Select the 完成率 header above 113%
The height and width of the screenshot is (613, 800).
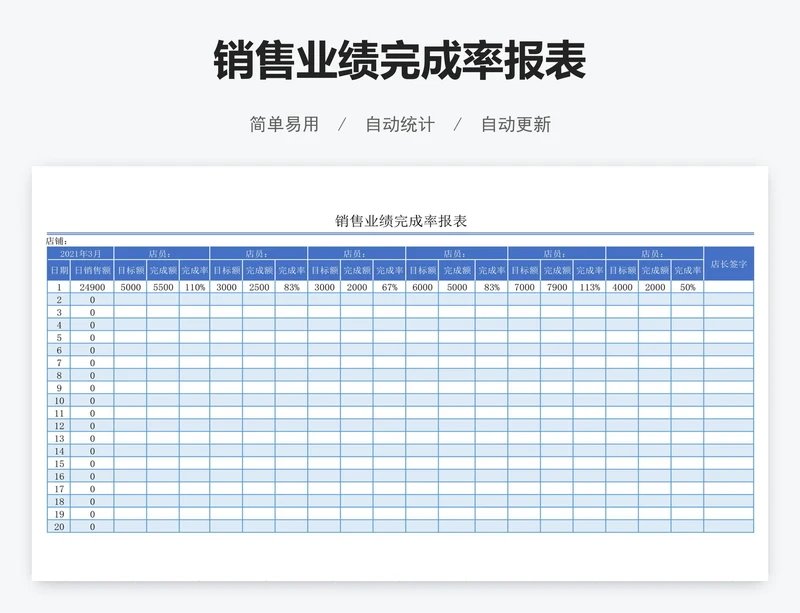[x=590, y=270]
